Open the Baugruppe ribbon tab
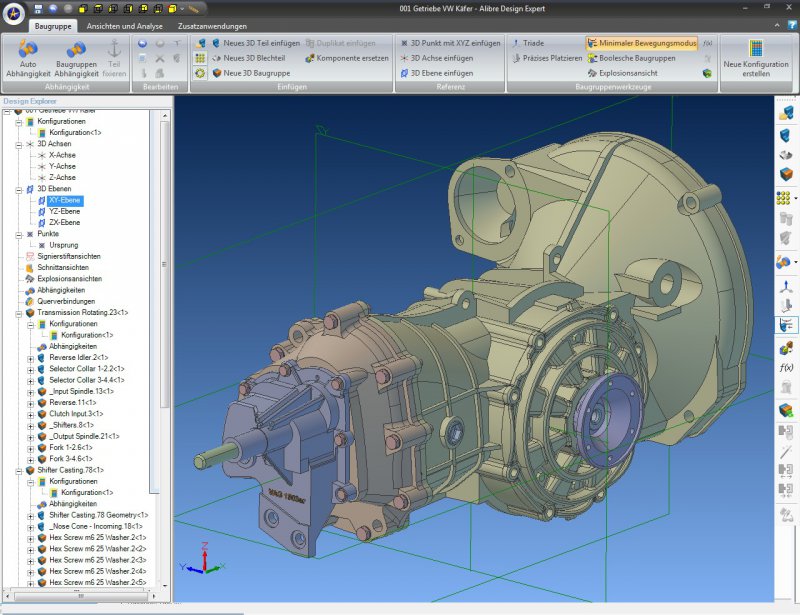The width and height of the screenshot is (800, 615). pos(53,26)
